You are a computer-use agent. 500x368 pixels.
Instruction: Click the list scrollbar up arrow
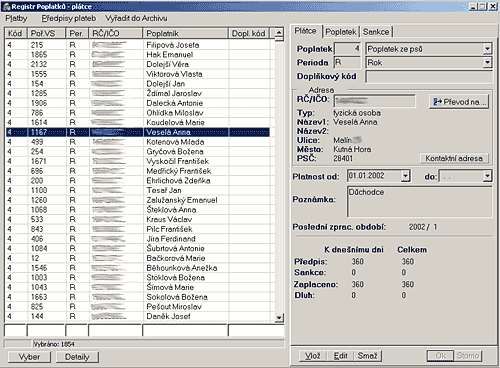279,33
